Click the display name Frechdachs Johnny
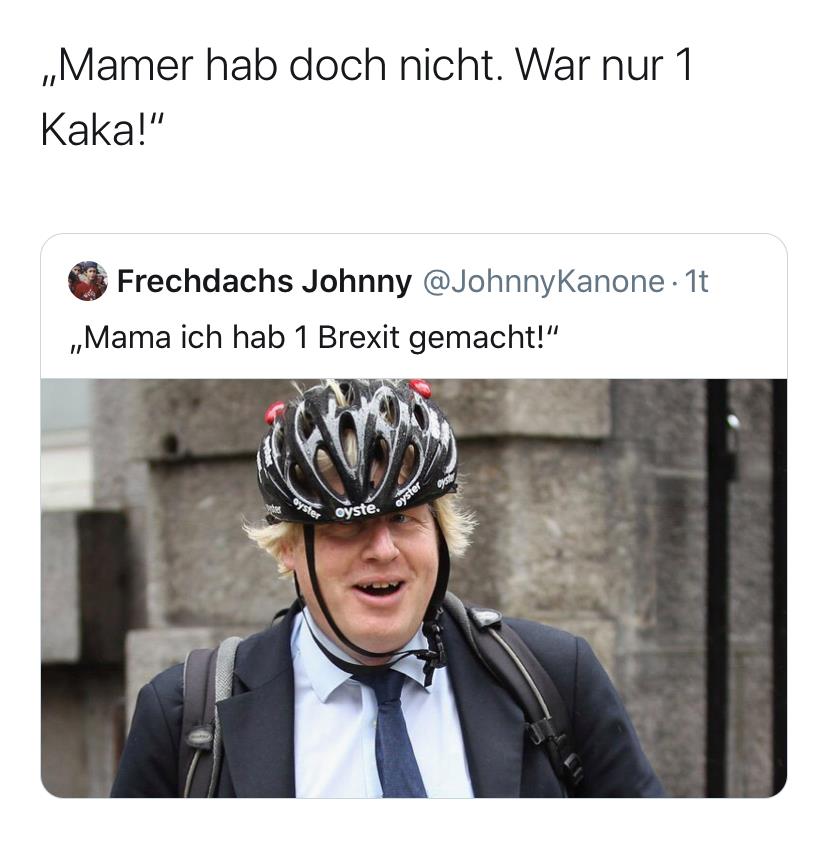828x845 pixels. pyautogui.click(x=264, y=281)
